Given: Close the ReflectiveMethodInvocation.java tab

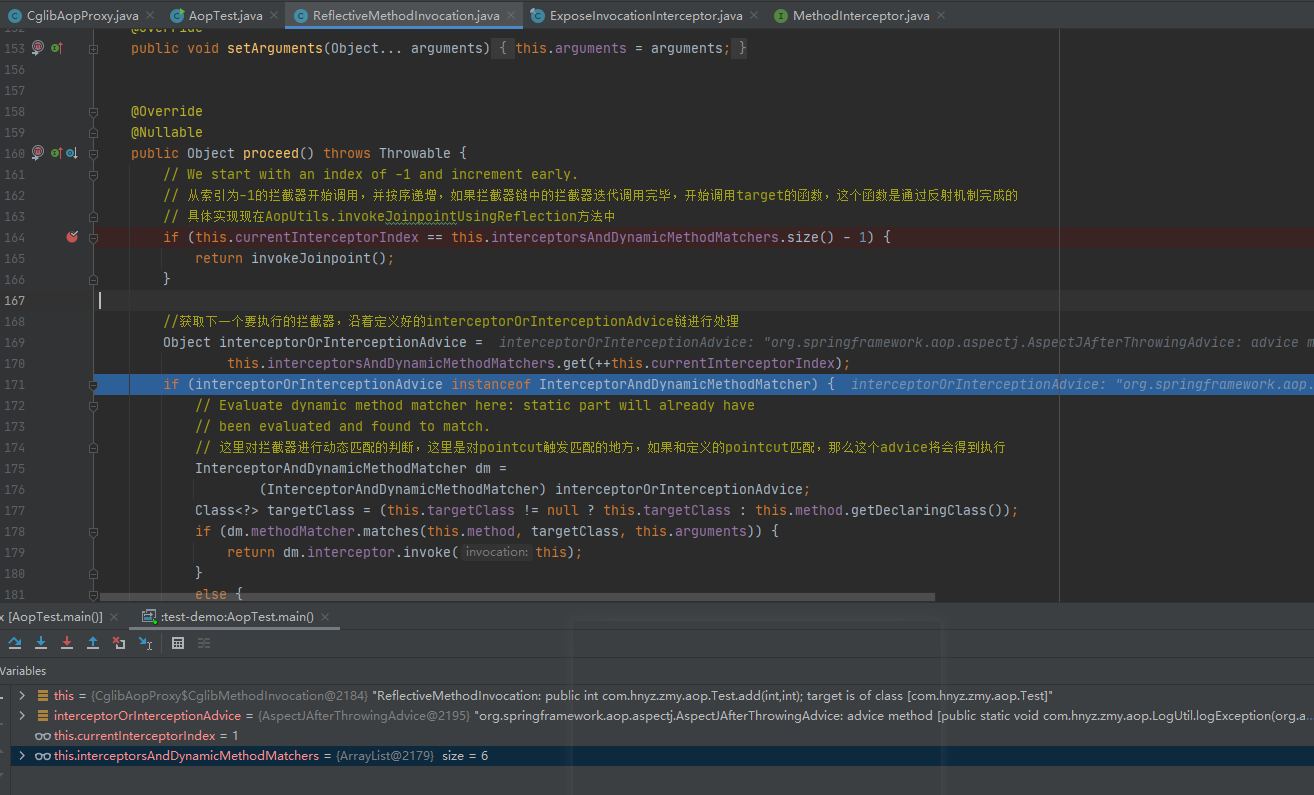Looking at the screenshot, I should click(x=510, y=16).
